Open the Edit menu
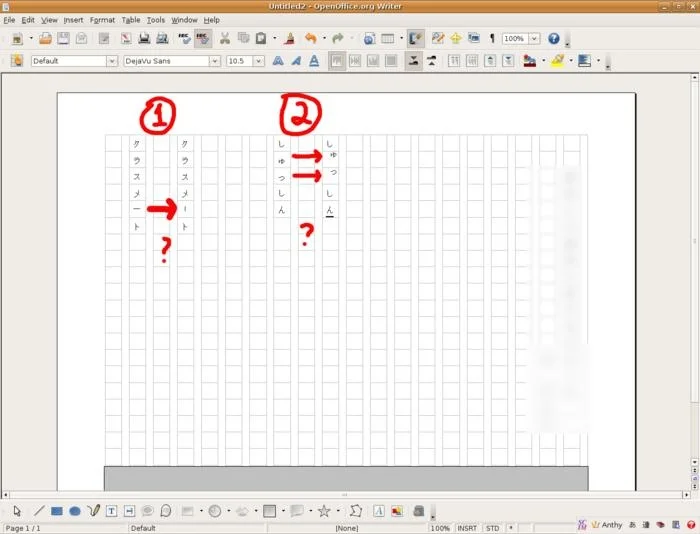This screenshot has width=700, height=534. (28, 20)
